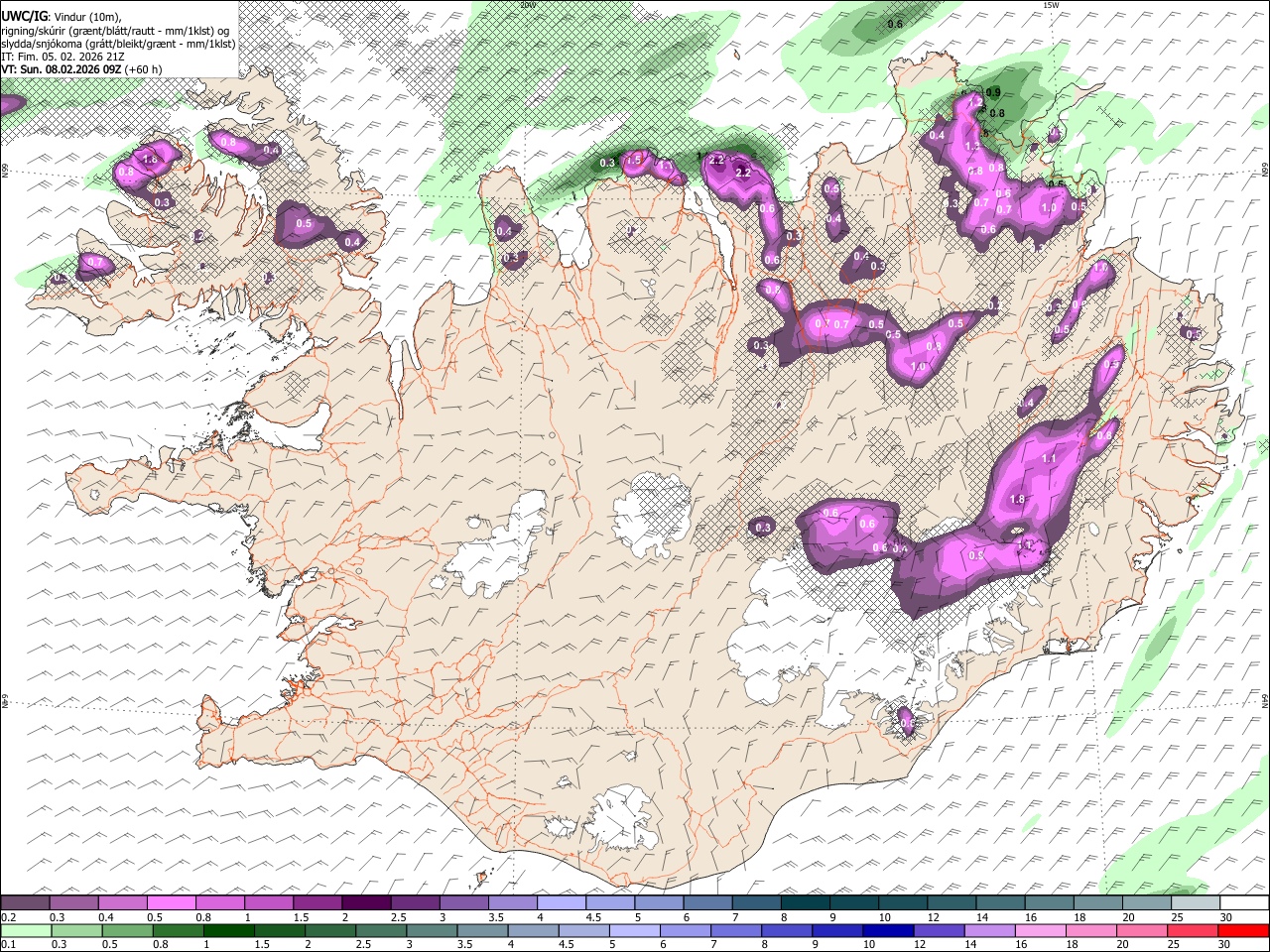Click the 'VT: Sun. 08.02.2026 09Z (+60 h)' line
The height and width of the screenshot is (952, 1270).
[81, 69]
